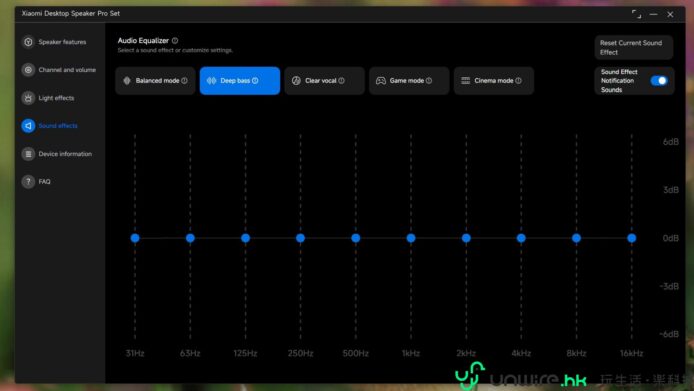The height and width of the screenshot is (391, 694).
Task: Open Sound effects menu label
Action: (58, 126)
